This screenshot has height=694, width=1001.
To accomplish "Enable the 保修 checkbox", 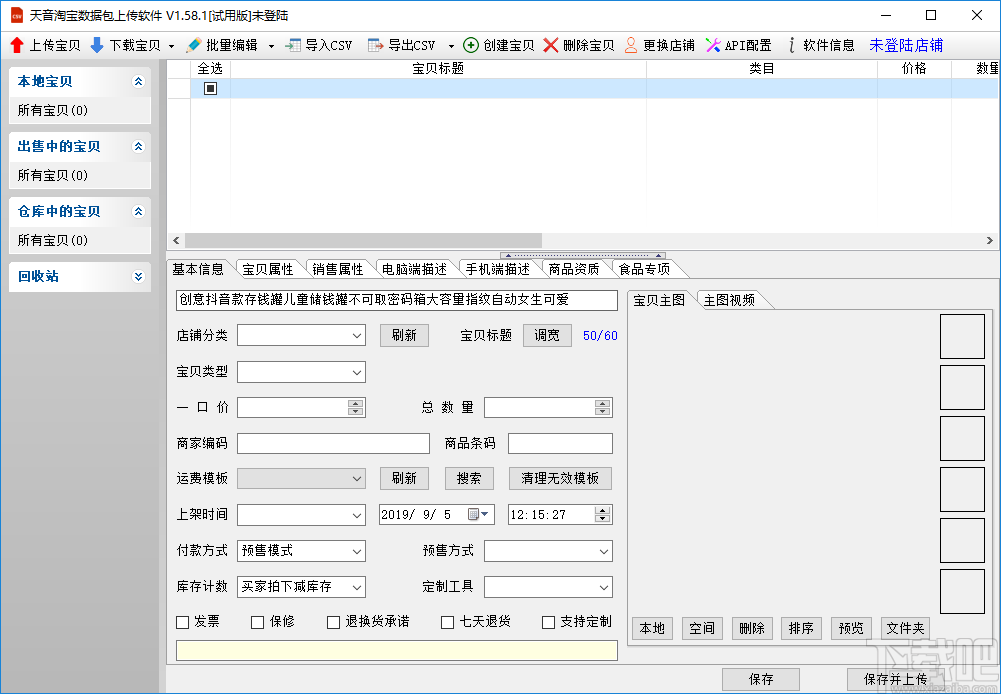I will [x=258, y=622].
